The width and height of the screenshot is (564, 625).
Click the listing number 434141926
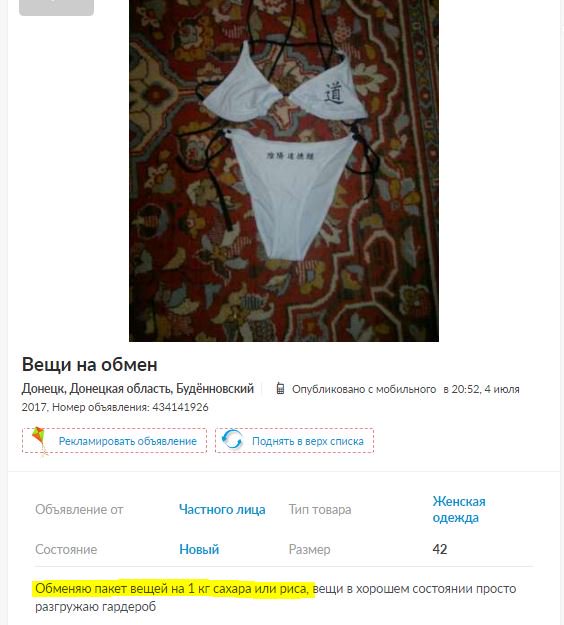click(x=180, y=407)
